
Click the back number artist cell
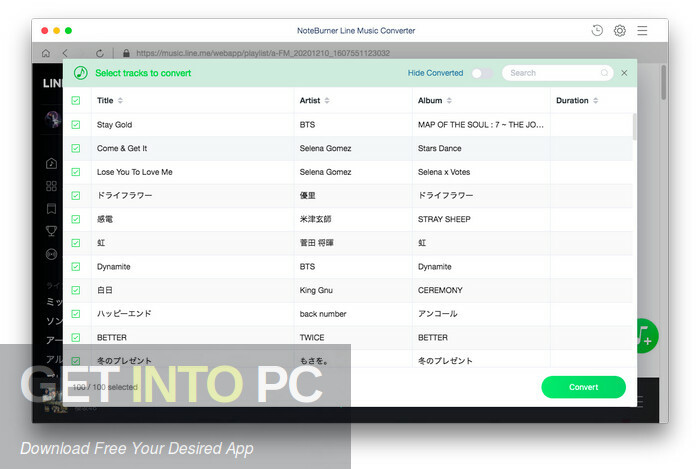(x=323, y=314)
